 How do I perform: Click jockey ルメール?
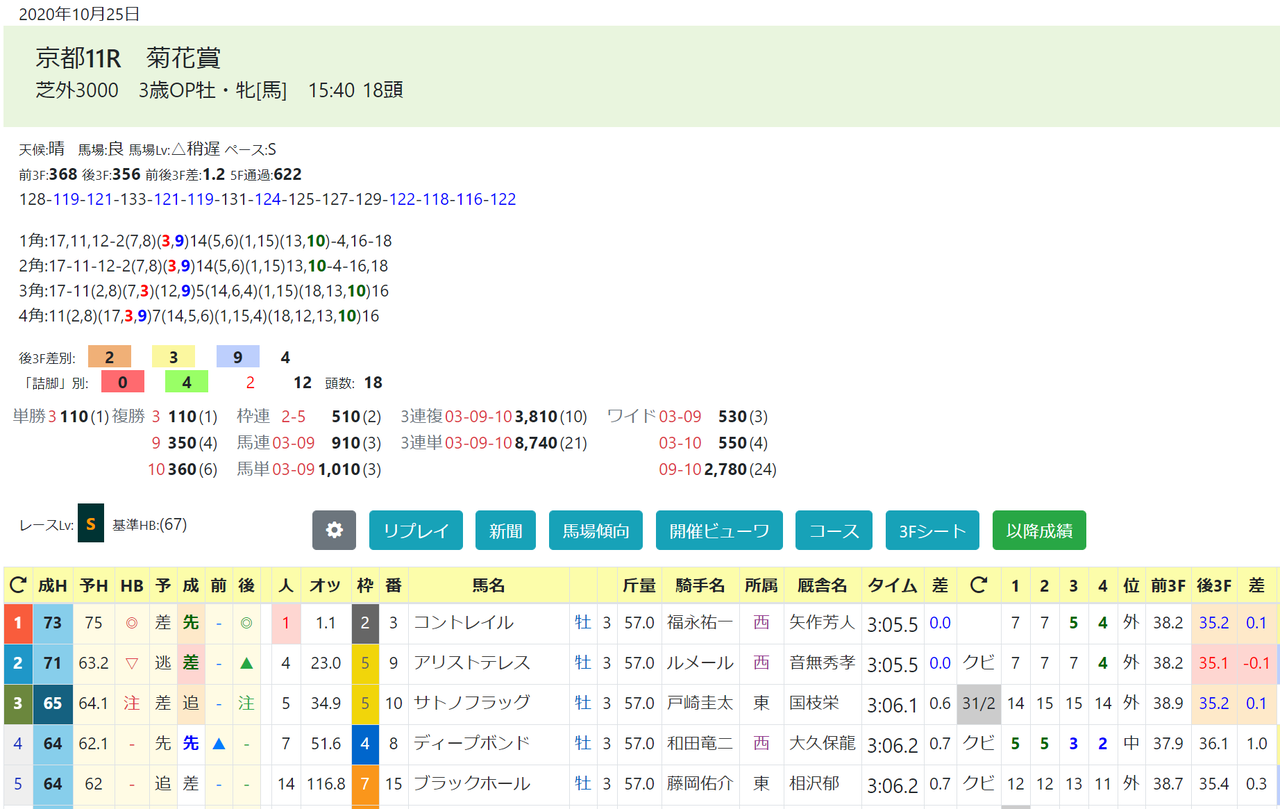coord(700,663)
